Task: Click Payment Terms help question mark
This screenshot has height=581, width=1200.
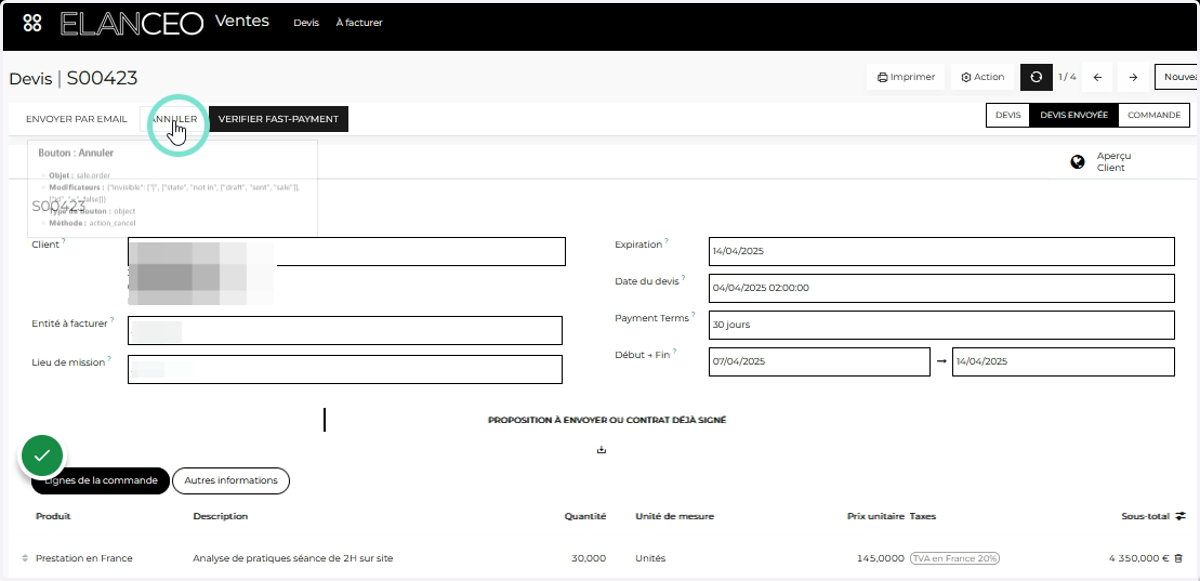Action: click(x=695, y=315)
